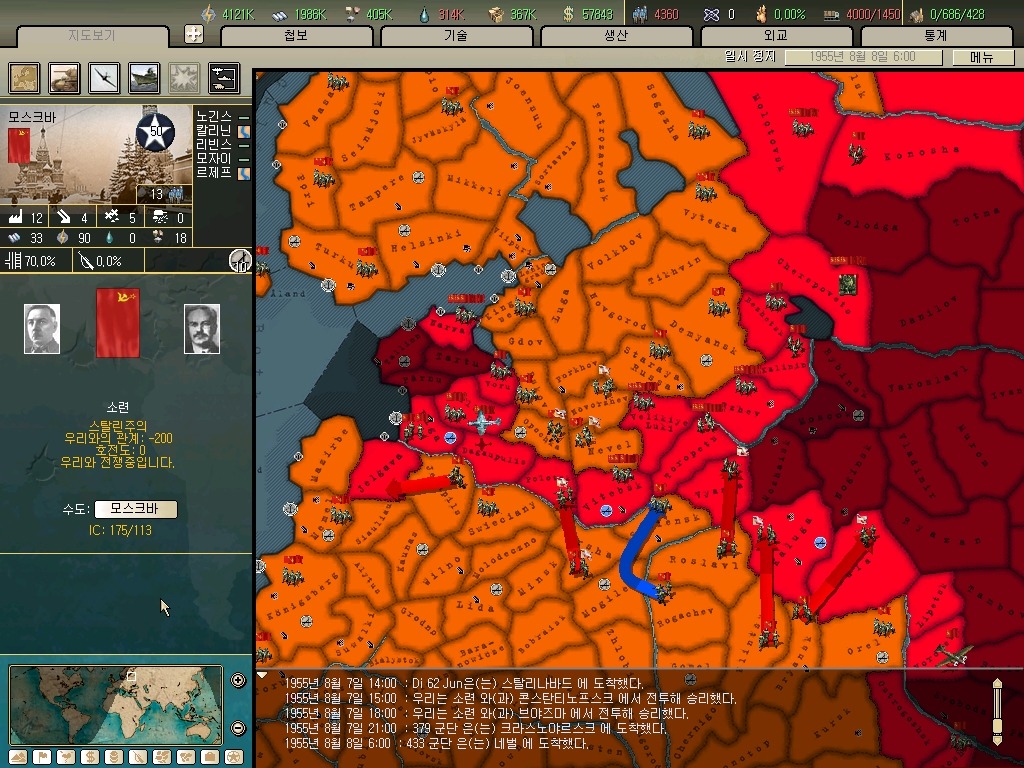This screenshot has height=768, width=1024.
Task: Select the armor unit in Cherepovets
Action: tap(847, 284)
